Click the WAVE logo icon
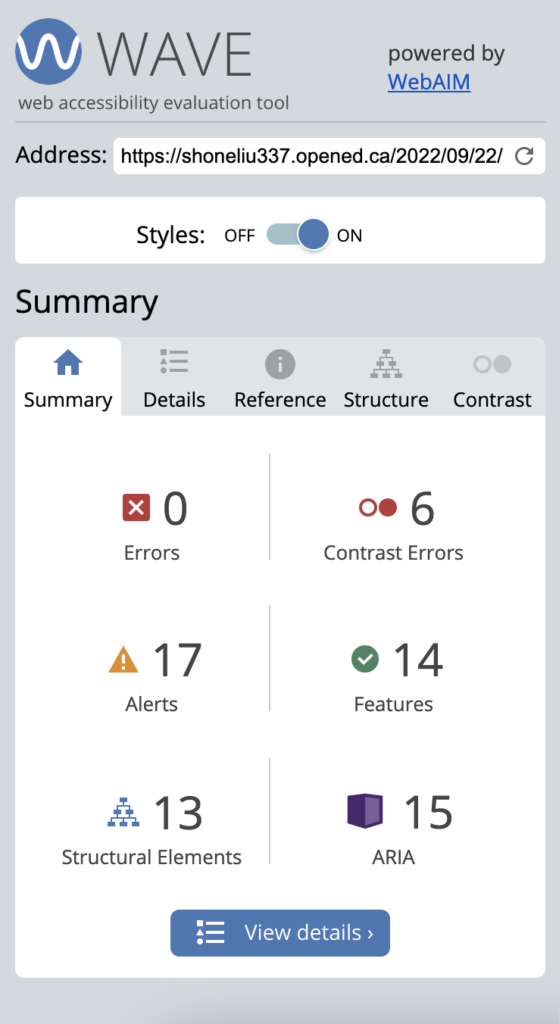Viewport: 559px width, 1024px height. click(x=48, y=51)
